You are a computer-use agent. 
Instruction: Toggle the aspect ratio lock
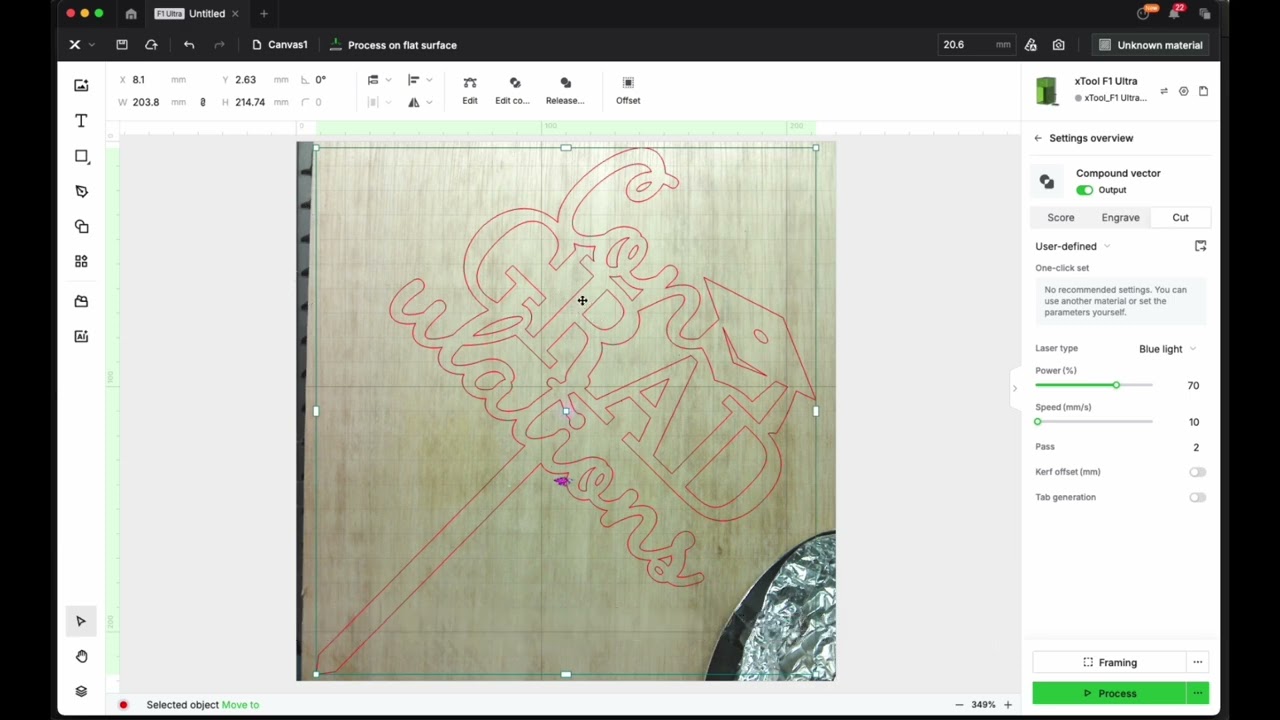point(203,102)
